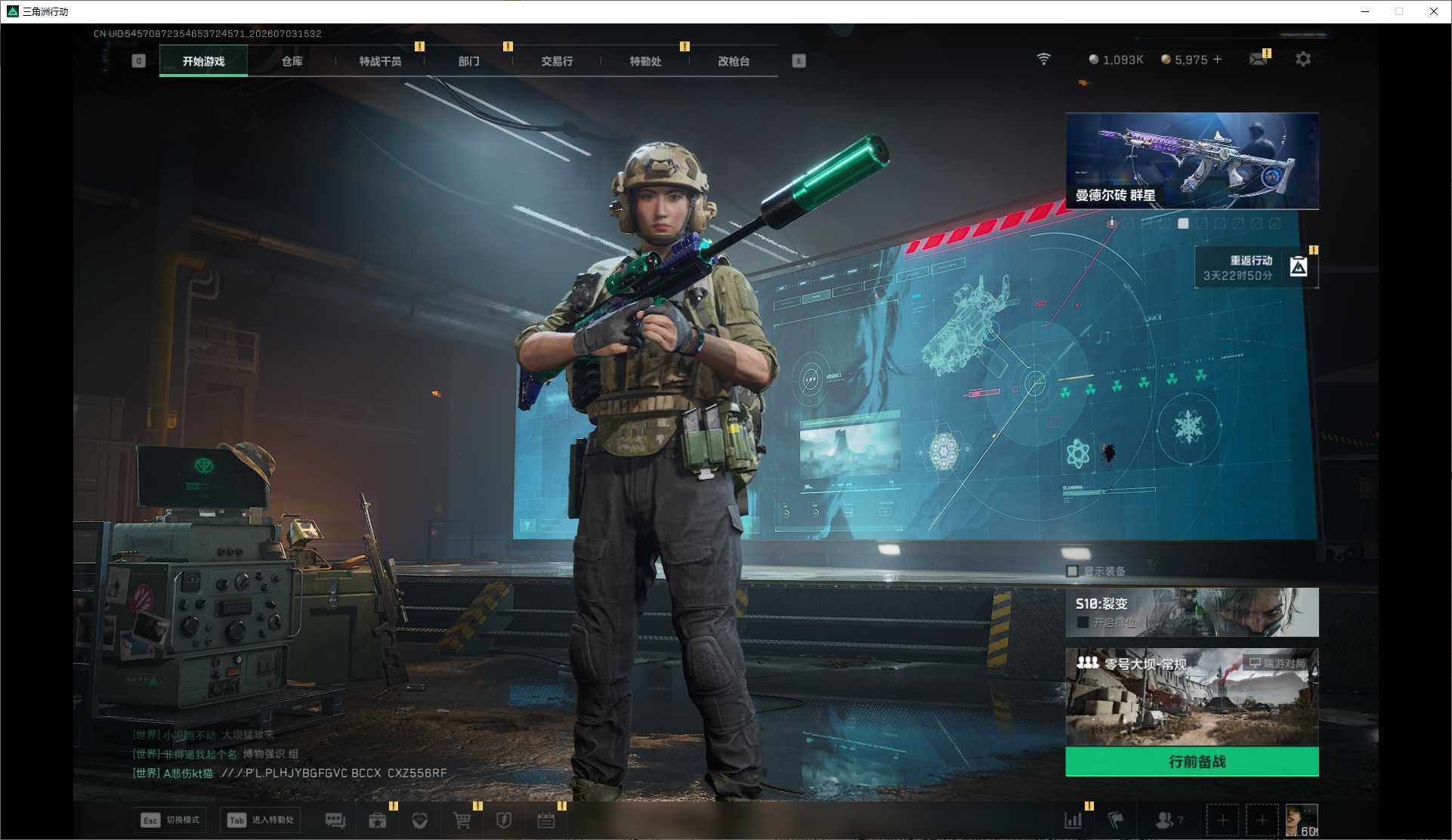Switch to the 仓库 tab

292,61
